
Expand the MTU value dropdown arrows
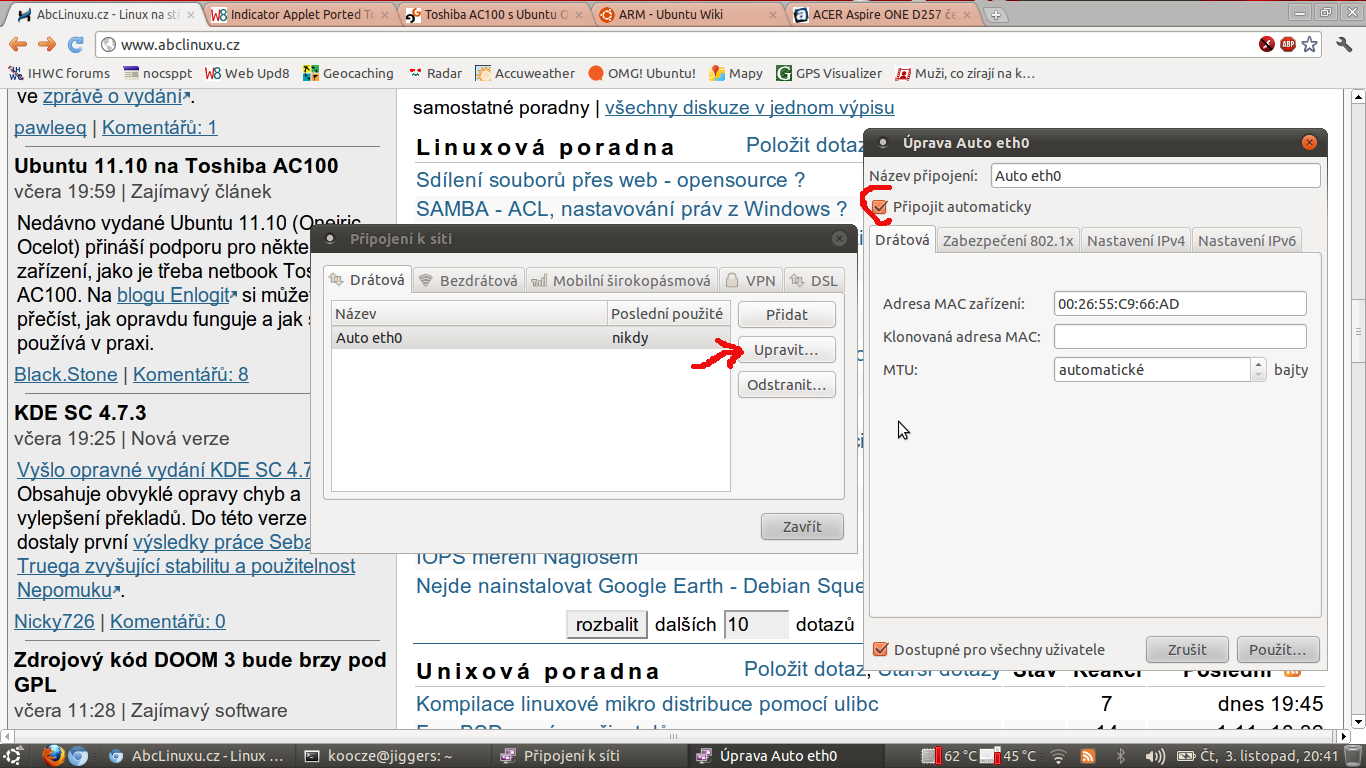click(x=1258, y=369)
